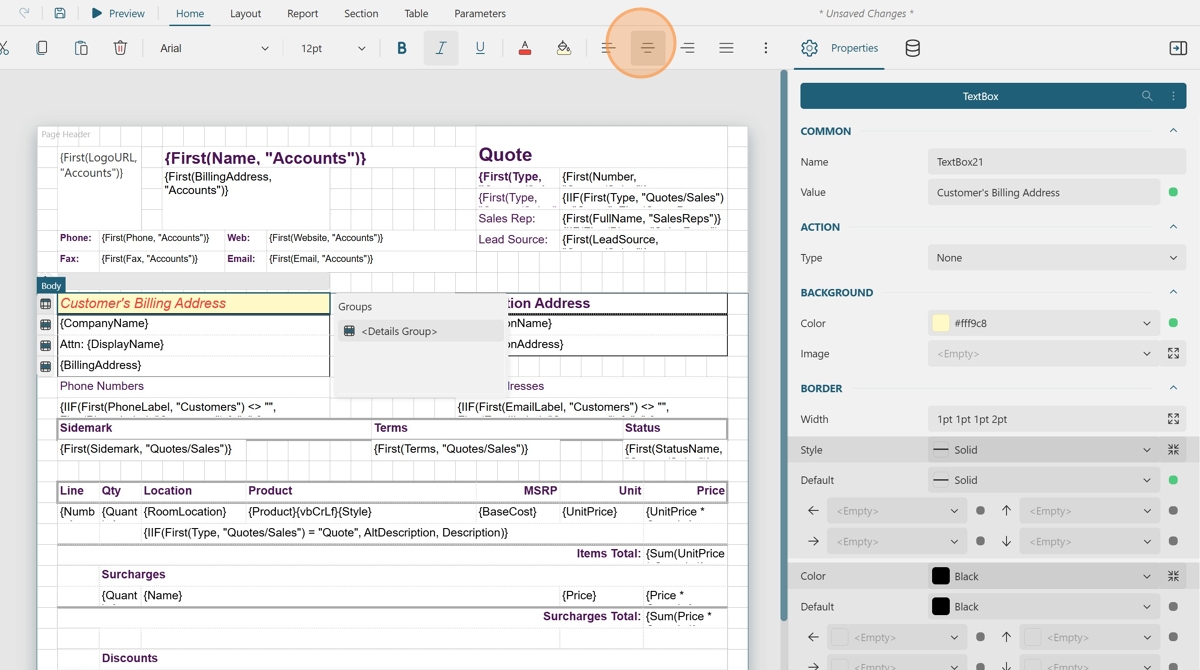Open the background Image dropdown

(1044, 354)
